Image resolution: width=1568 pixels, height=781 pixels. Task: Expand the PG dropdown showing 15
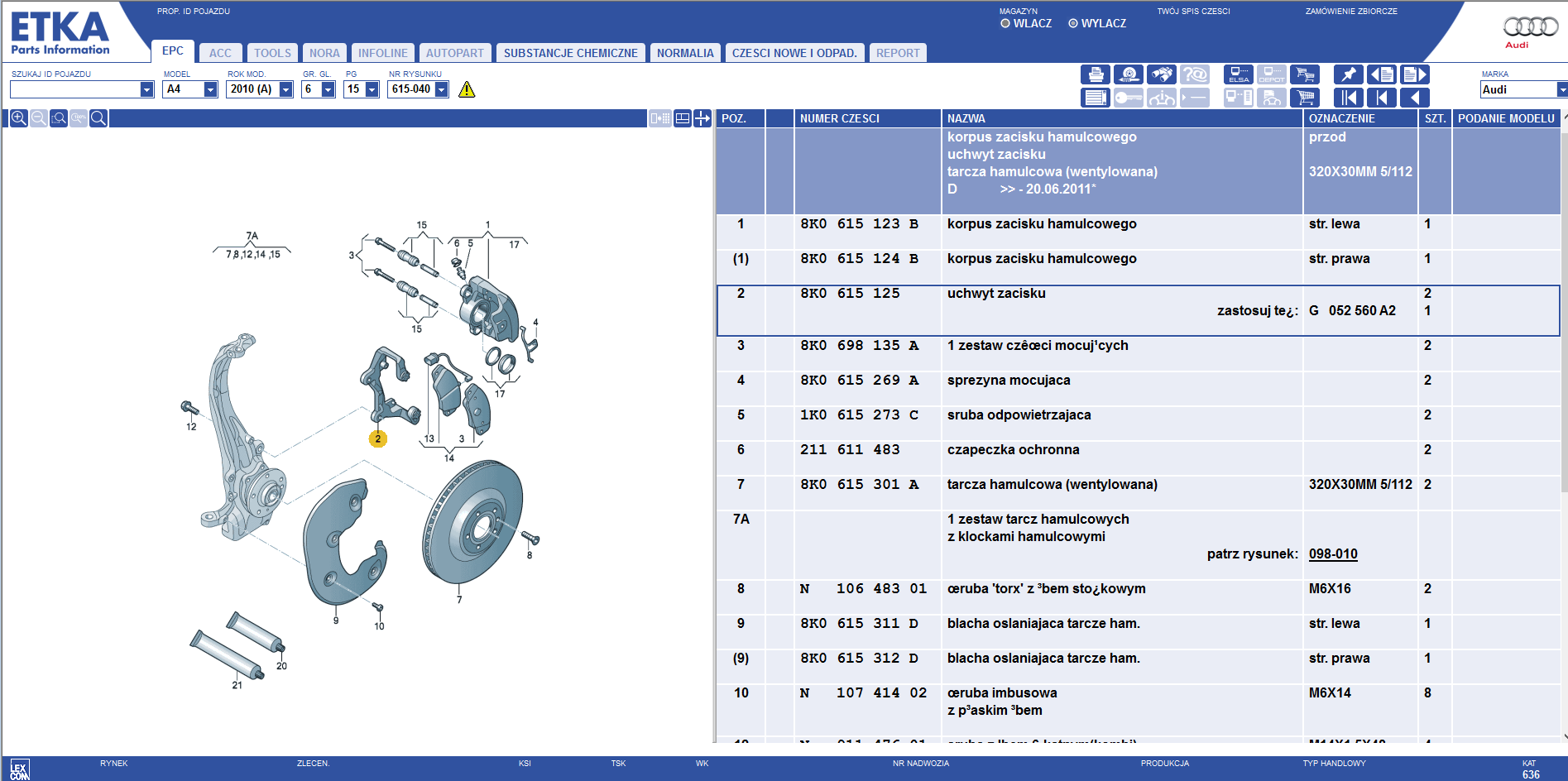click(x=372, y=89)
